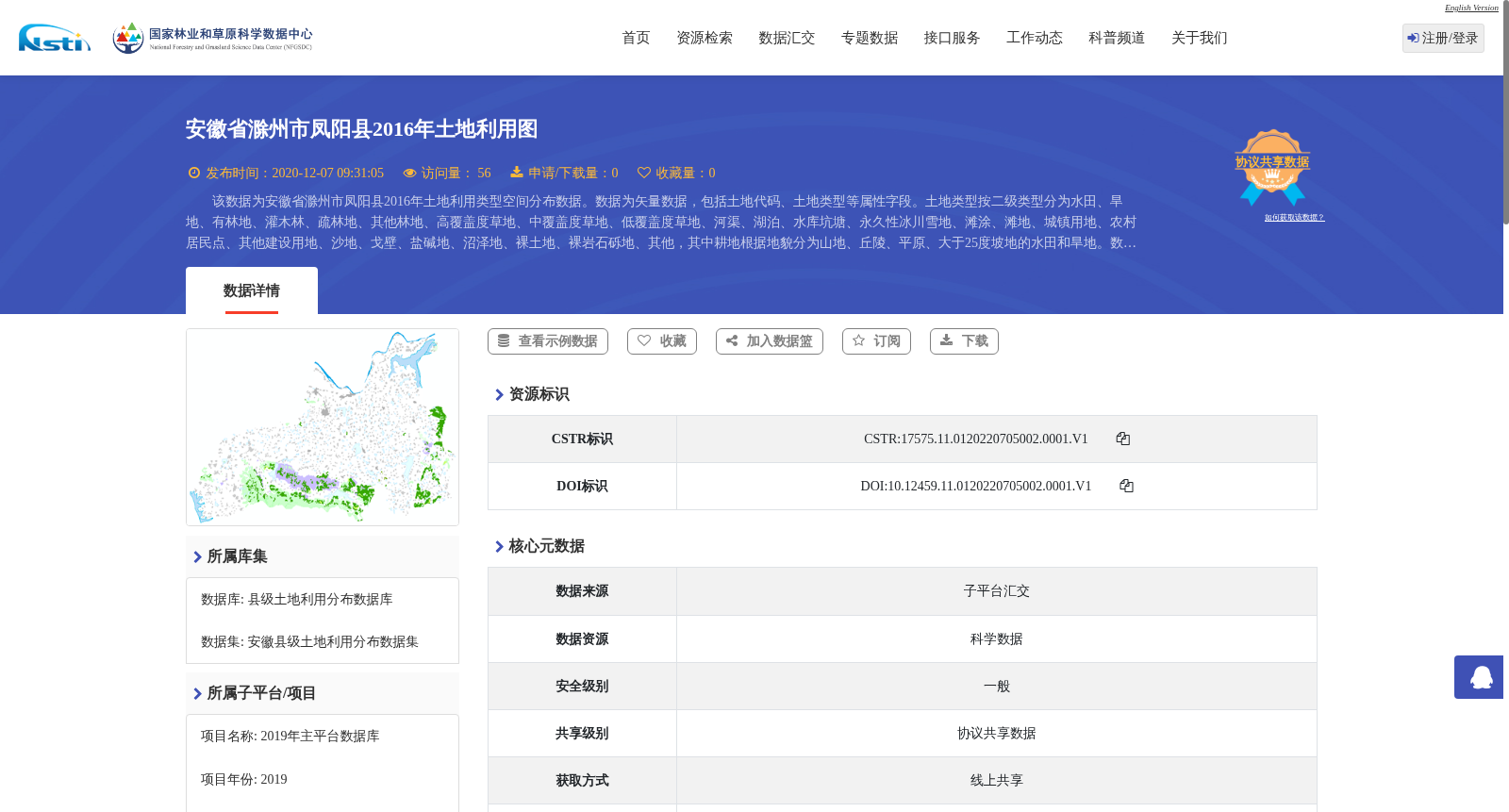The width and height of the screenshot is (1509, 812).
Task: Select the CSTR:17575.11.0120220705002.0001.V1 value
Action: pos(976,439)
